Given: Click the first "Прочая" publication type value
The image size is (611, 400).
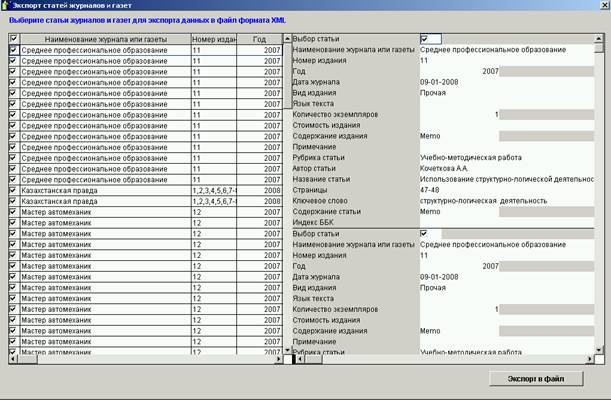Looking at the screenshot, I should [433, 93].
